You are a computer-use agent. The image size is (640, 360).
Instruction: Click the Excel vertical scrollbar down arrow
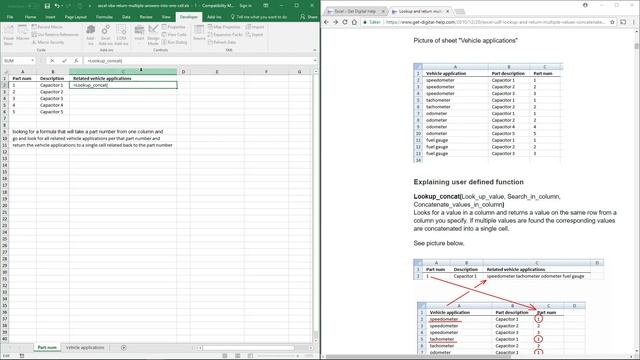pyautogui.click(x=316, y=340)
